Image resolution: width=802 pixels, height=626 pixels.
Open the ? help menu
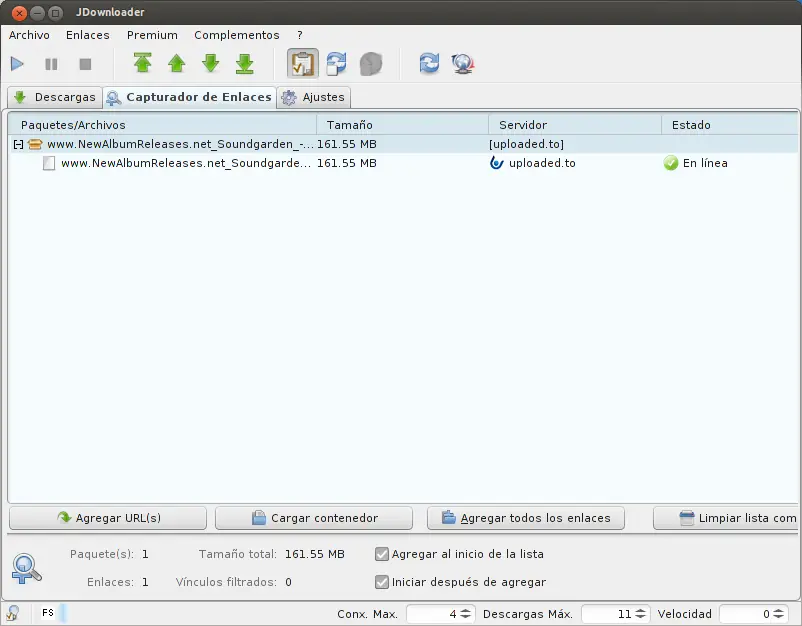point(300,35)
